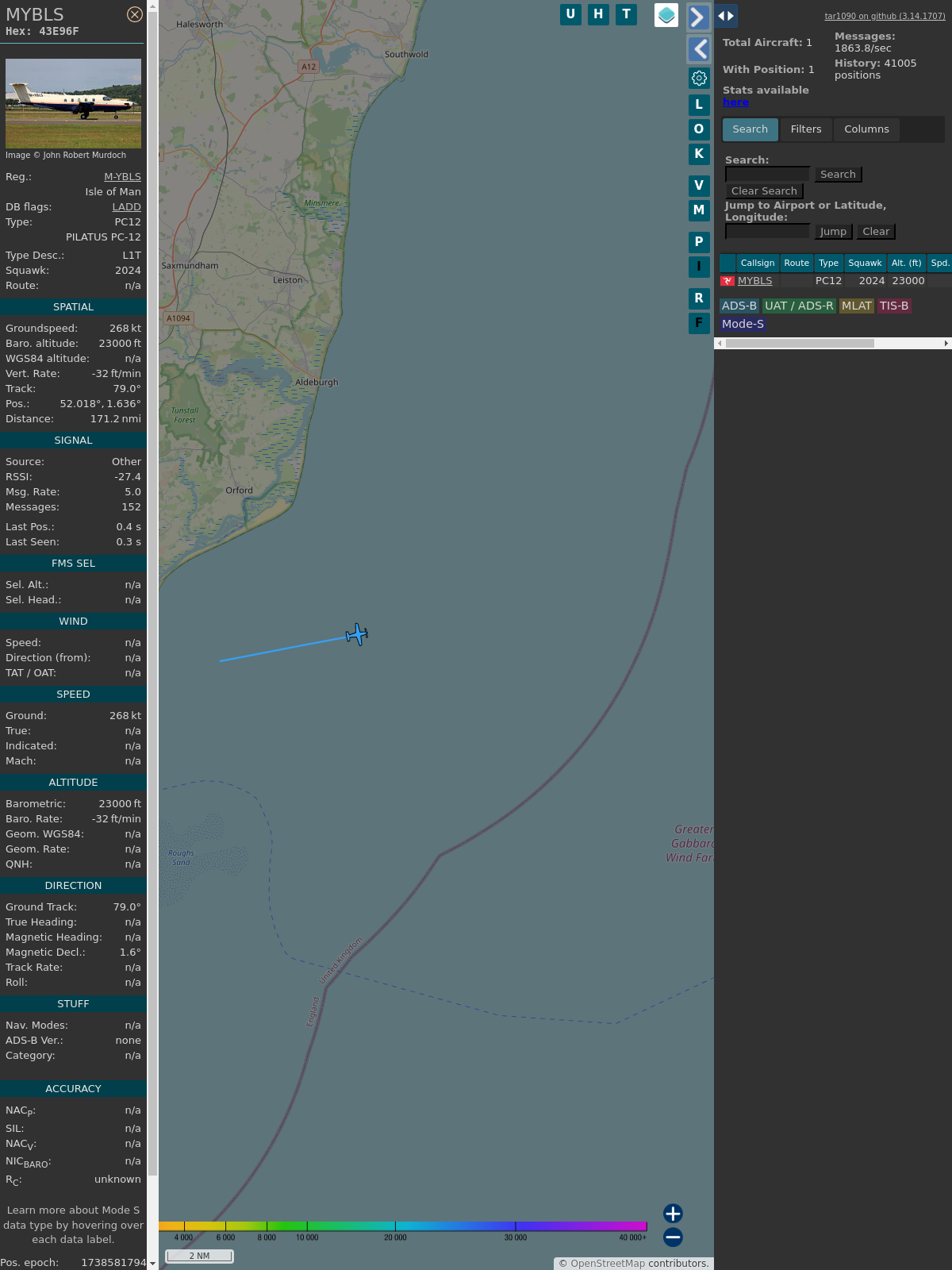Sort table by Type column

(x=828, y=264)
